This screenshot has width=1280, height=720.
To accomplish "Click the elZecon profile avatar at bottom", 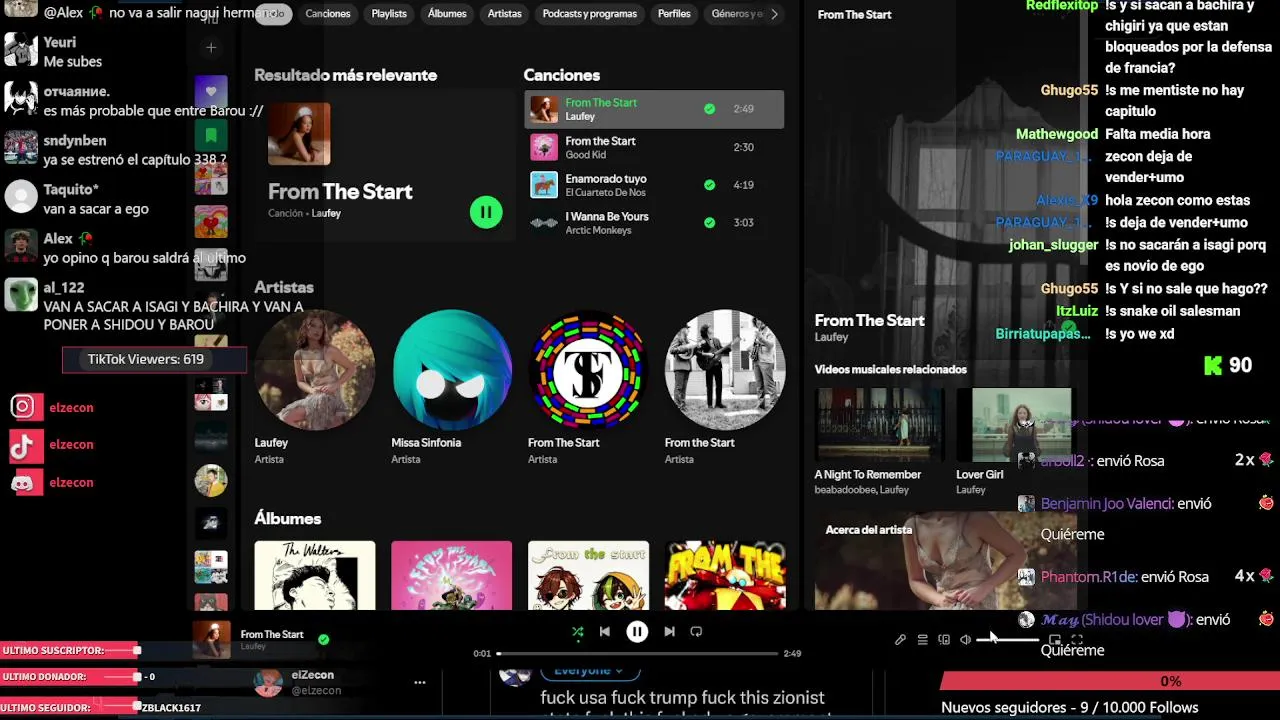I will (x=268, y=682).
